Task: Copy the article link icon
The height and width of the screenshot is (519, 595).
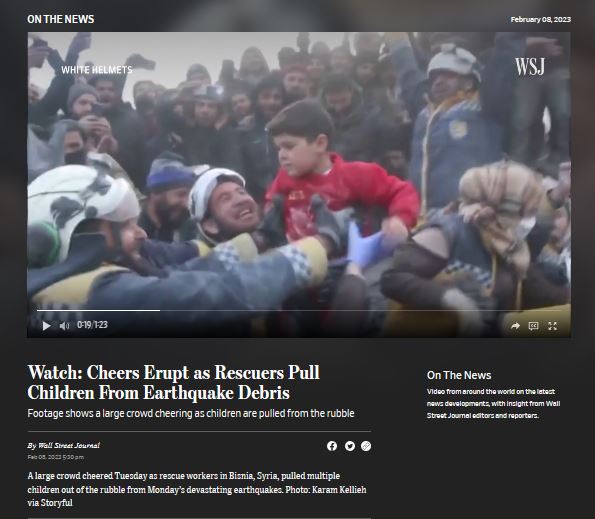Action: (366, 446)
